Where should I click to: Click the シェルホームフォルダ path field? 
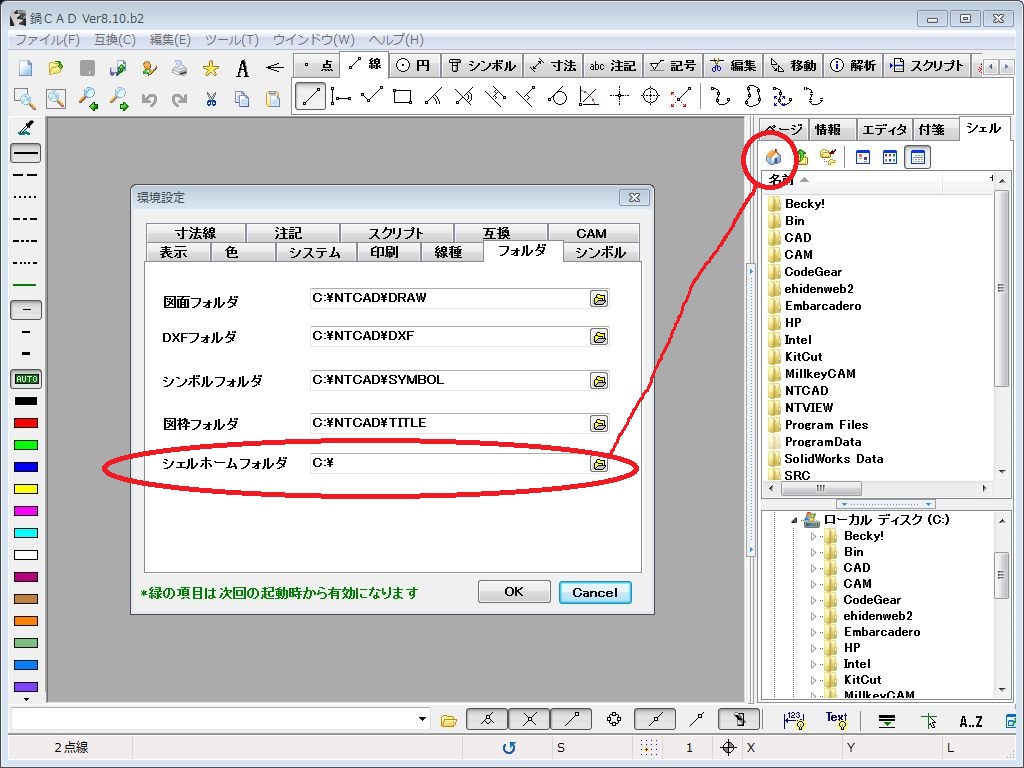point(449,463)
